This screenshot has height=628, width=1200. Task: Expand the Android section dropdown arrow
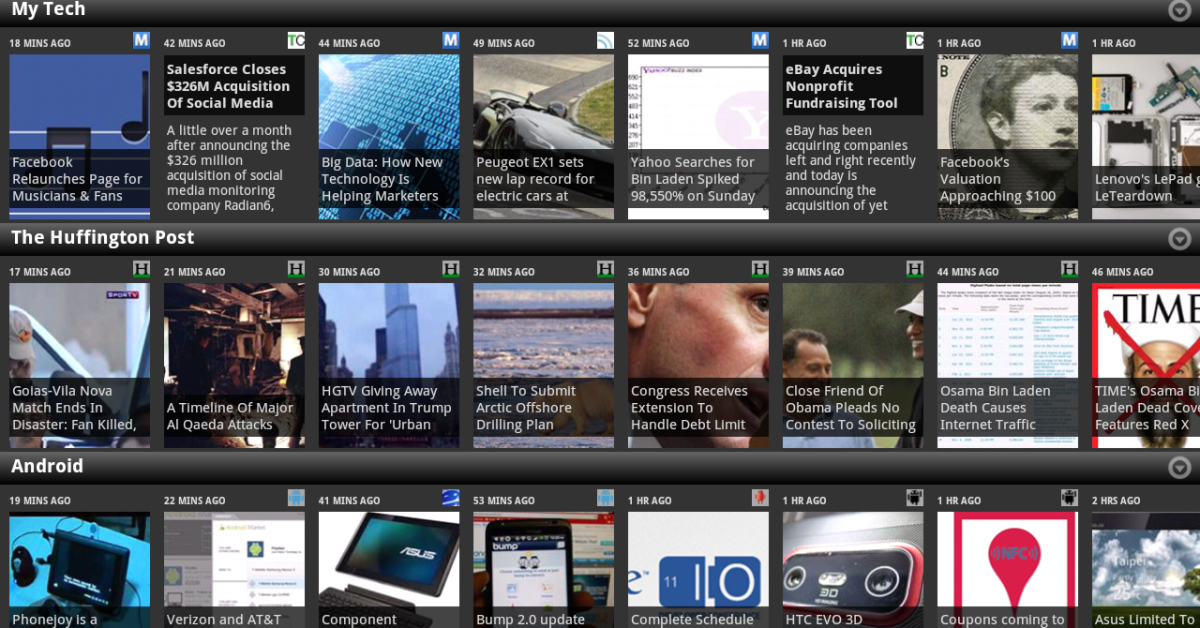[x=1179, y=468]
